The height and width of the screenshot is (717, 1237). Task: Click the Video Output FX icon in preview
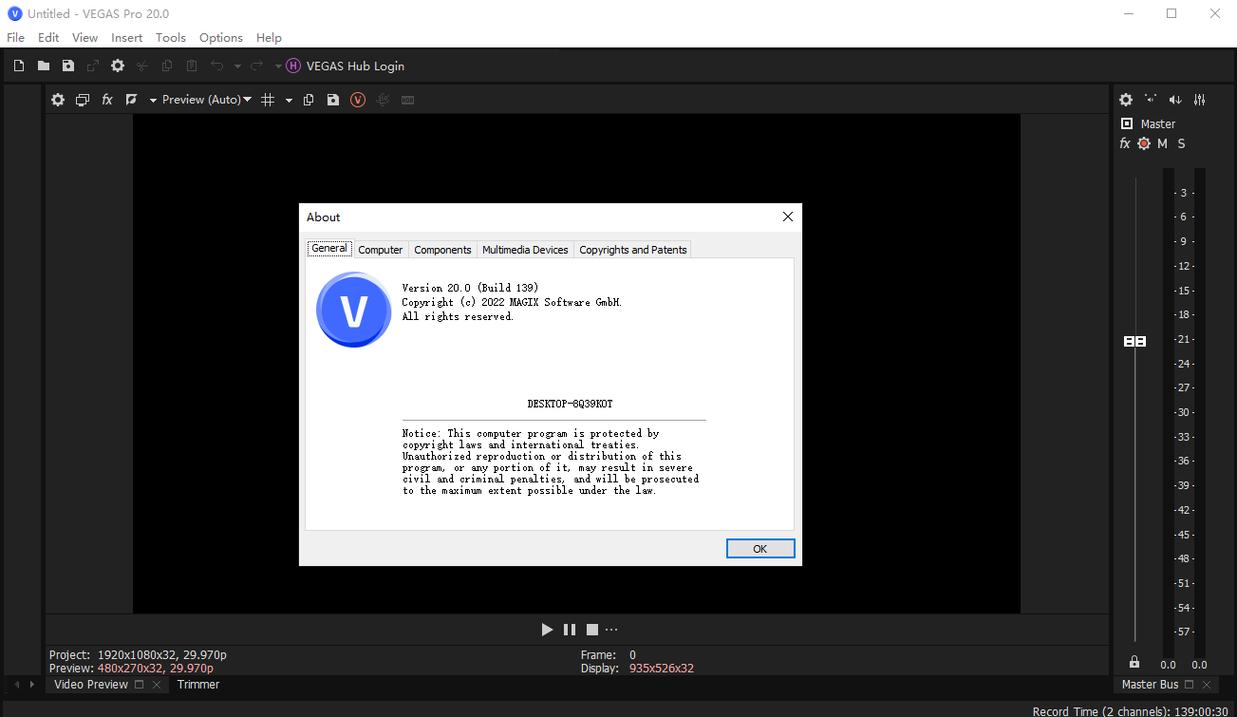(x=107, y=100)
